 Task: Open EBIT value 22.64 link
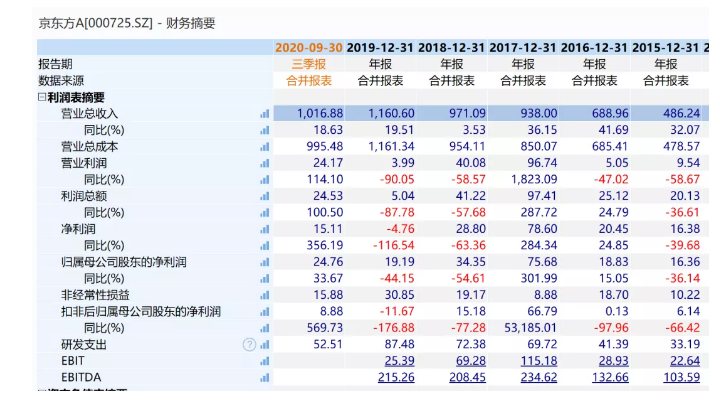pos(685,361)
